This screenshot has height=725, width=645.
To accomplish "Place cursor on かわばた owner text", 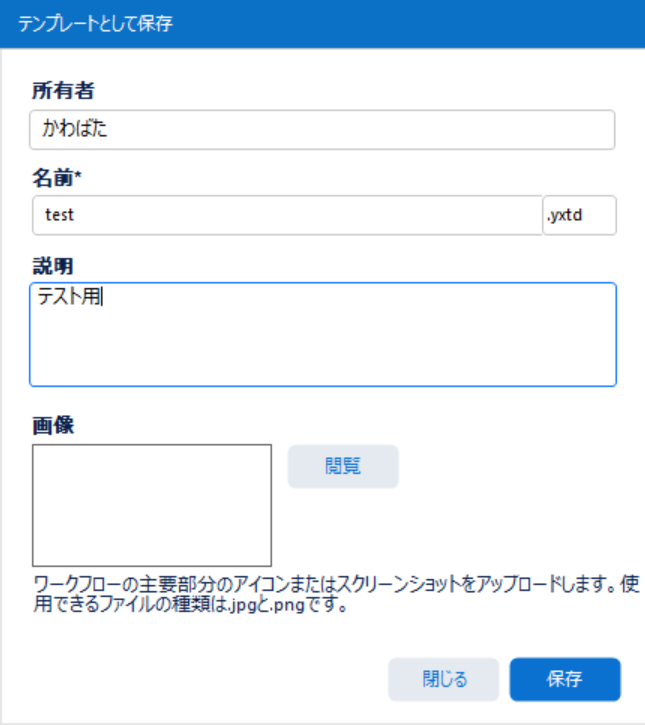I will [75, 129].
